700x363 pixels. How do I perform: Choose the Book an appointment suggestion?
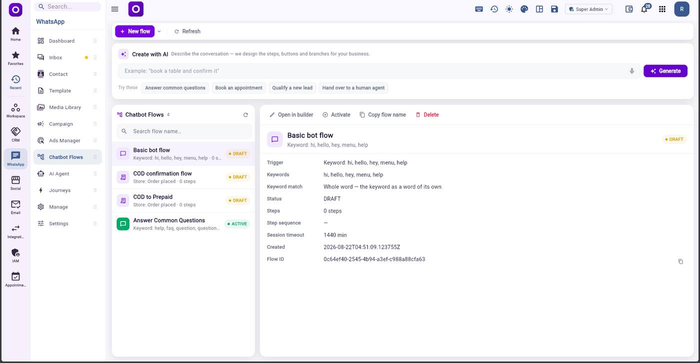coord(239,88)
